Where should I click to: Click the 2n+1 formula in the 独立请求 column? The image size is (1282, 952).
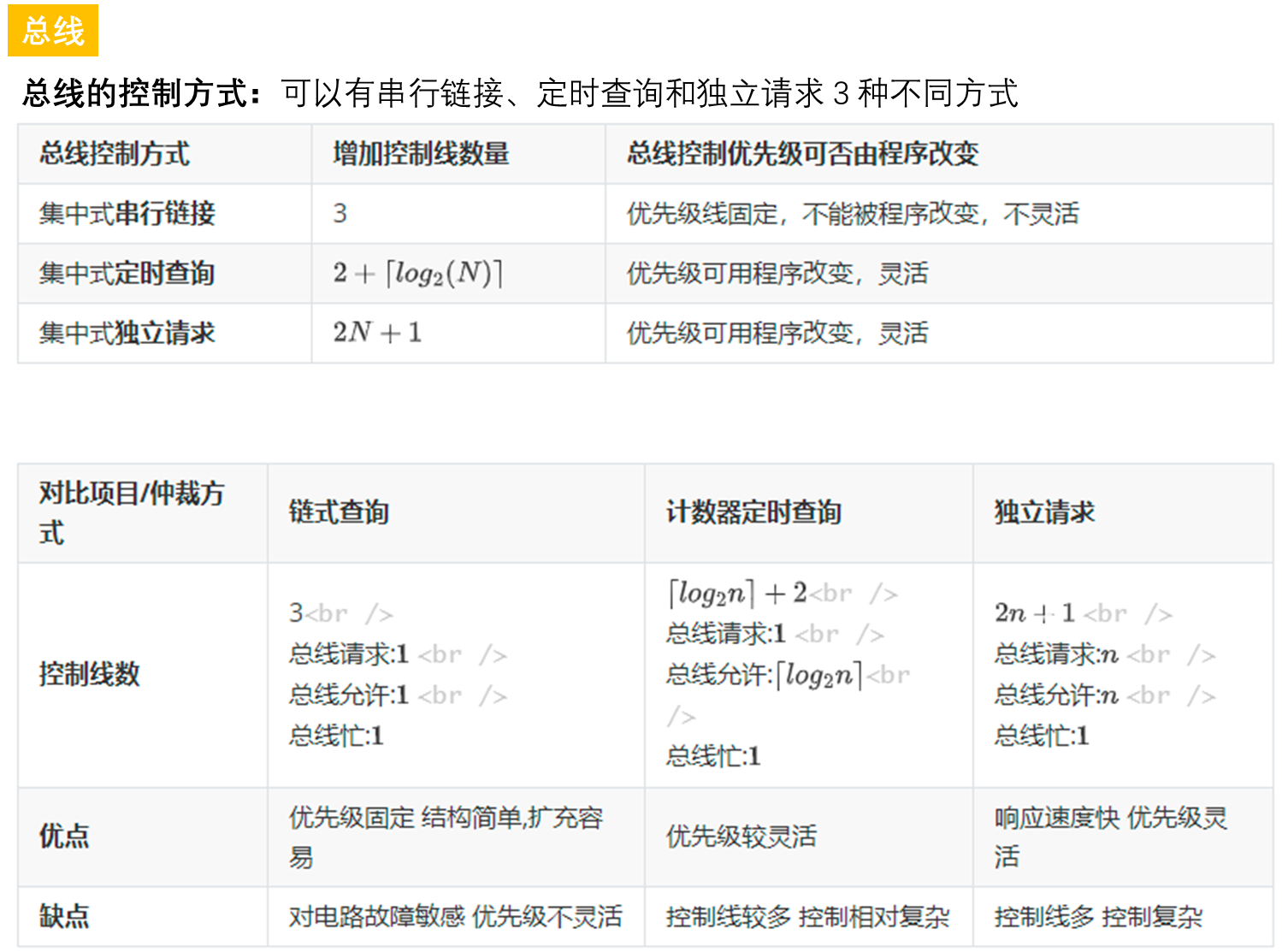(1034, 613)
